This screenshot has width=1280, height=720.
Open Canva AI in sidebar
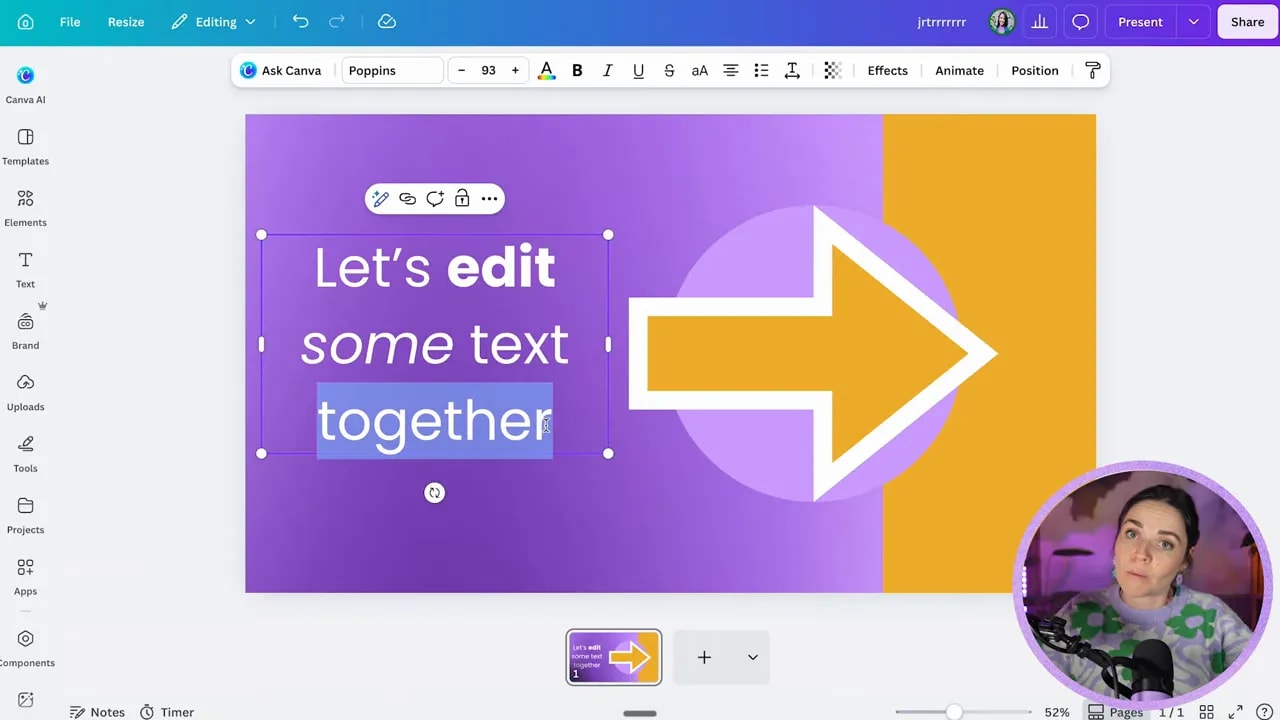tap(25, 84)
